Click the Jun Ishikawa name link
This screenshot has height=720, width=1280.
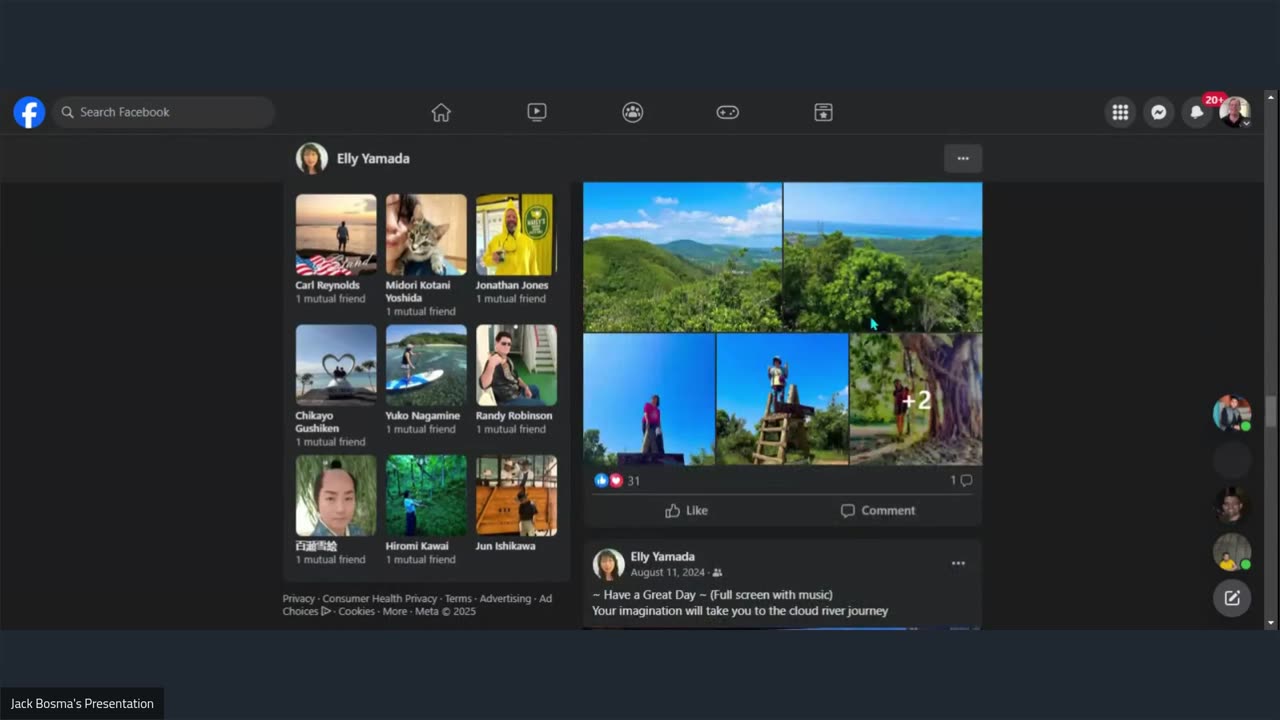point(505,546)
